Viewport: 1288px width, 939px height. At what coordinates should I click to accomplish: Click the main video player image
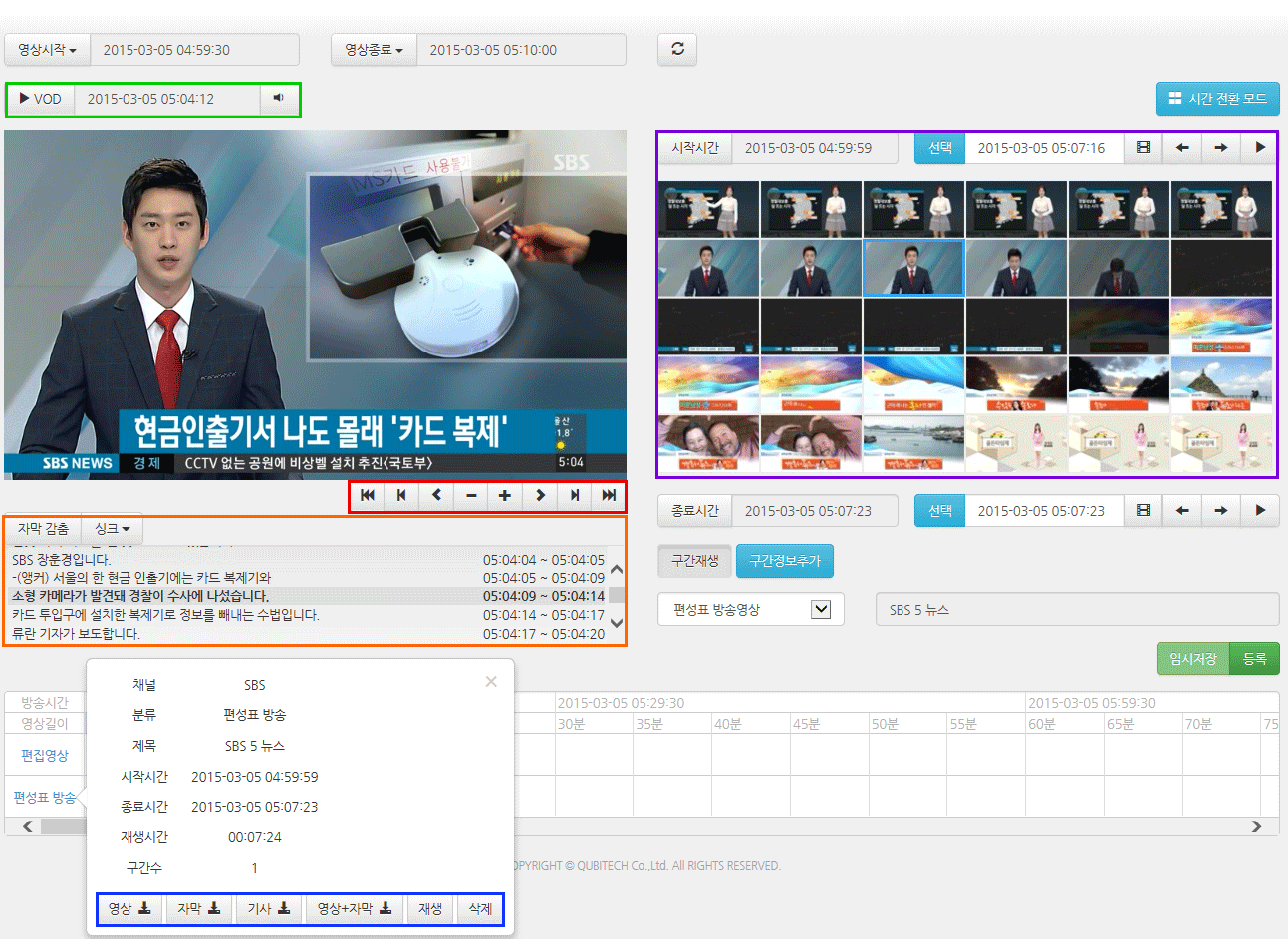tap(315, 304)
